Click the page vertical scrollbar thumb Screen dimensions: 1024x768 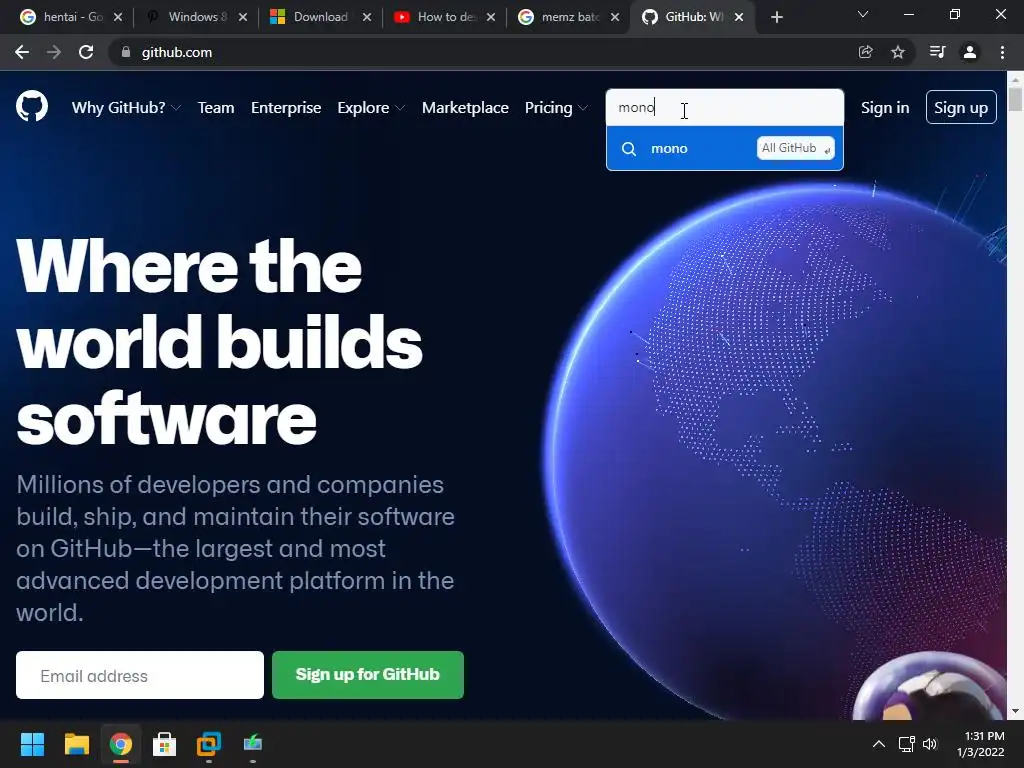pos(1015,99)
